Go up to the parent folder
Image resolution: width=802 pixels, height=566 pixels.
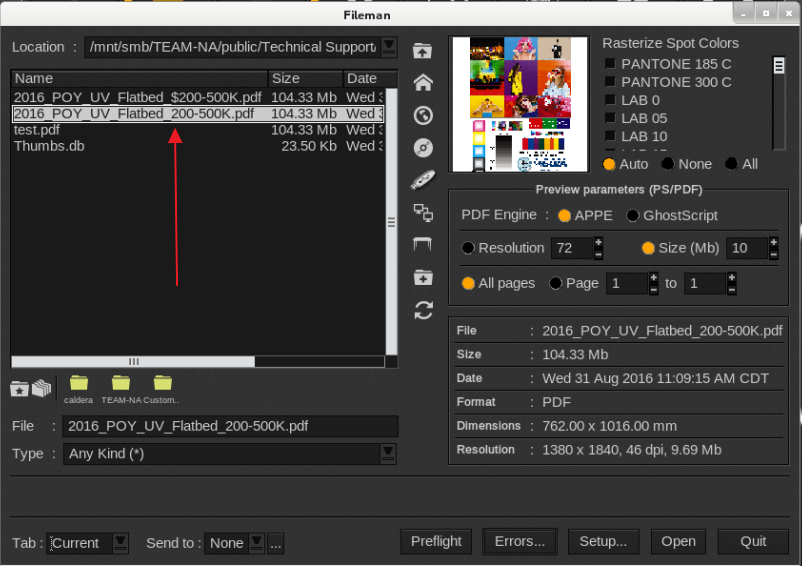click(x=423, y=51)
